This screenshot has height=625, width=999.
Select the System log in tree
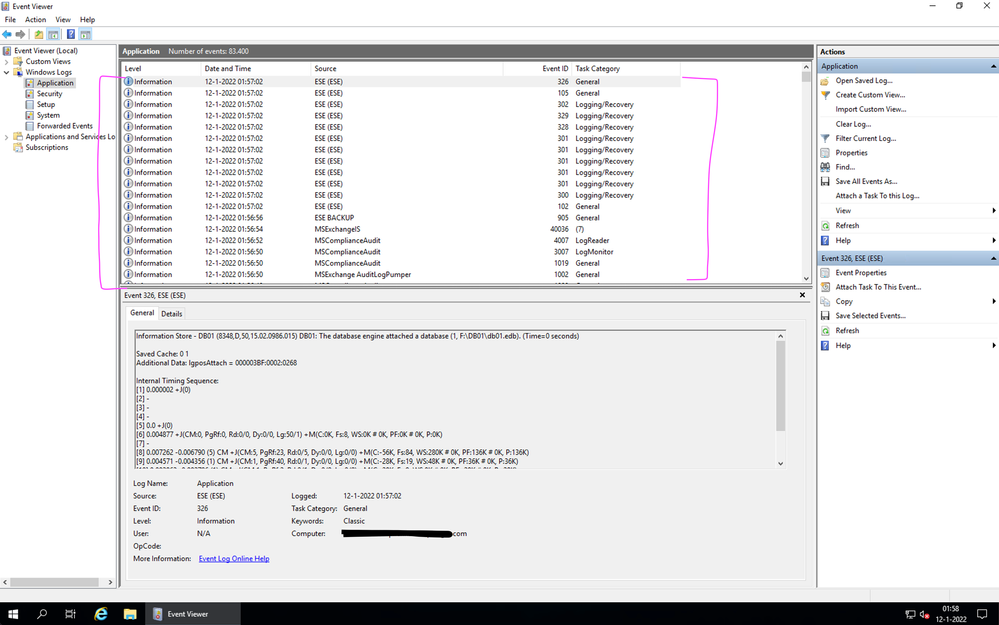(x=48, y=115)
